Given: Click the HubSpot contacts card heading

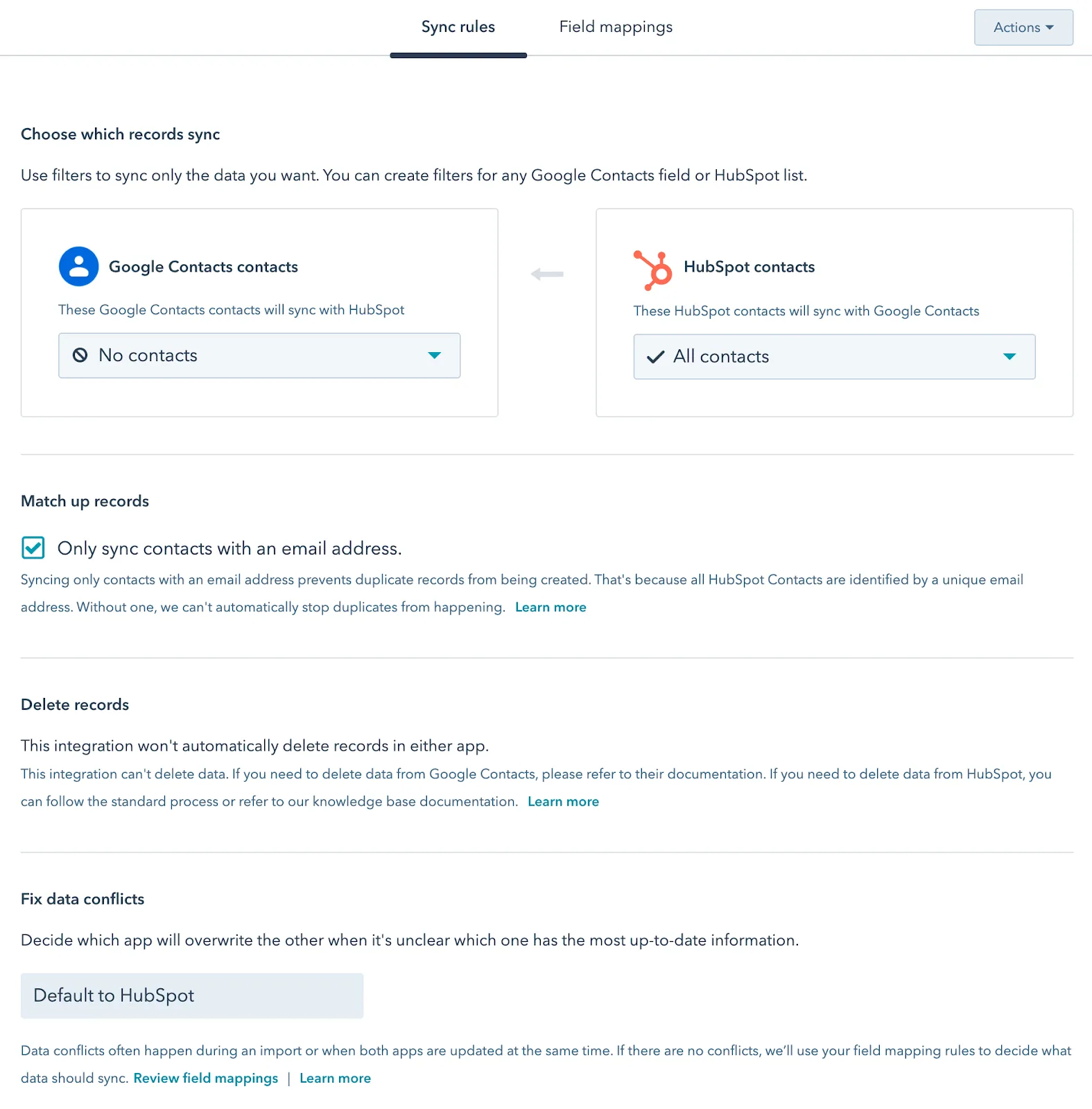Looking at the screenshot, I should [749, 267].
